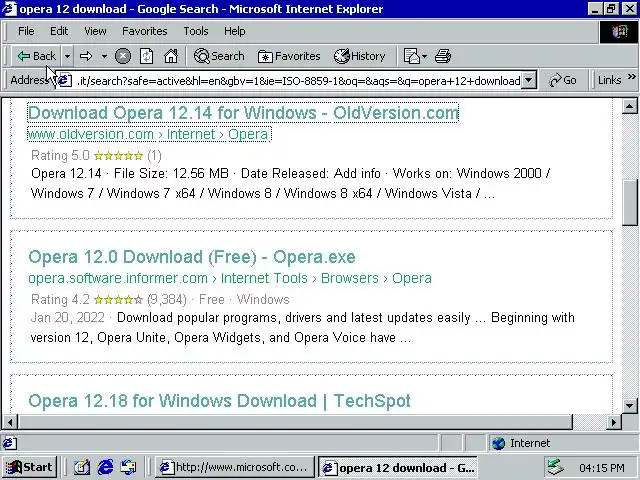Viewport: 640px width, 480px height.
Task: Click the horizontal scrollbar thumb
Action: click(x=296, y=422)
